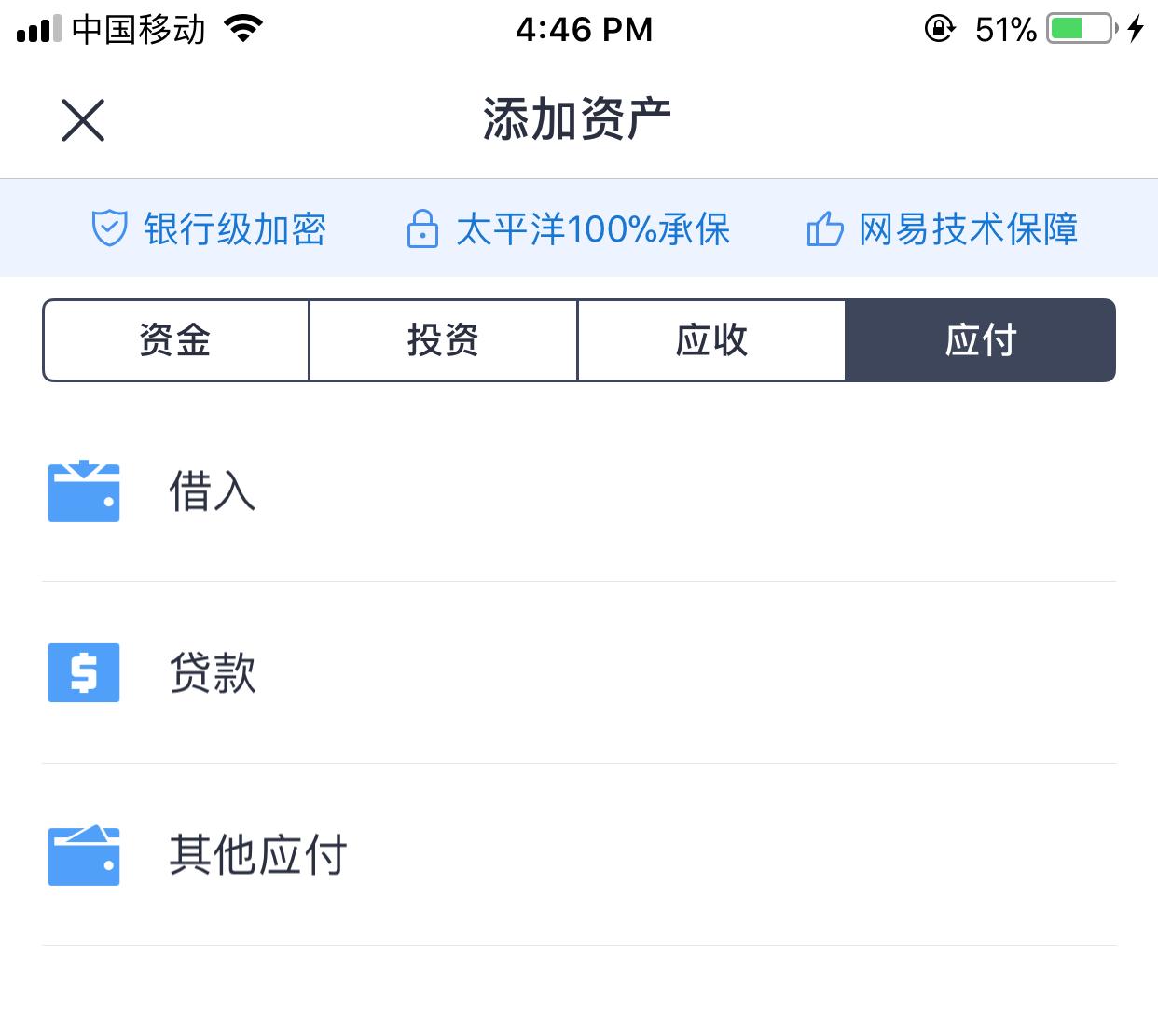Select the 应付 tab
This screenshot has width=1158, height=1036.
981,340
